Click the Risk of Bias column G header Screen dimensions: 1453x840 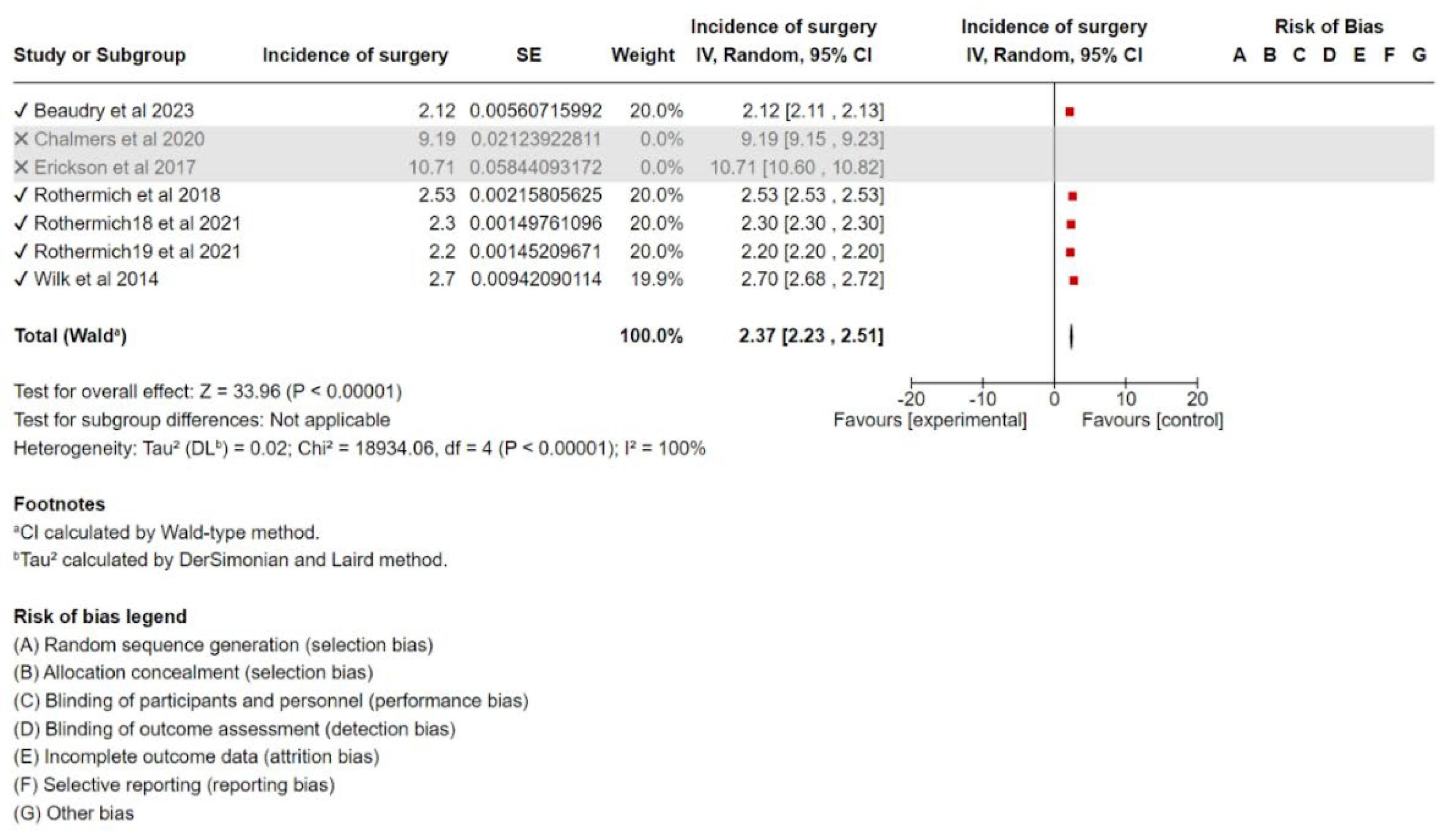point(1419,55)
